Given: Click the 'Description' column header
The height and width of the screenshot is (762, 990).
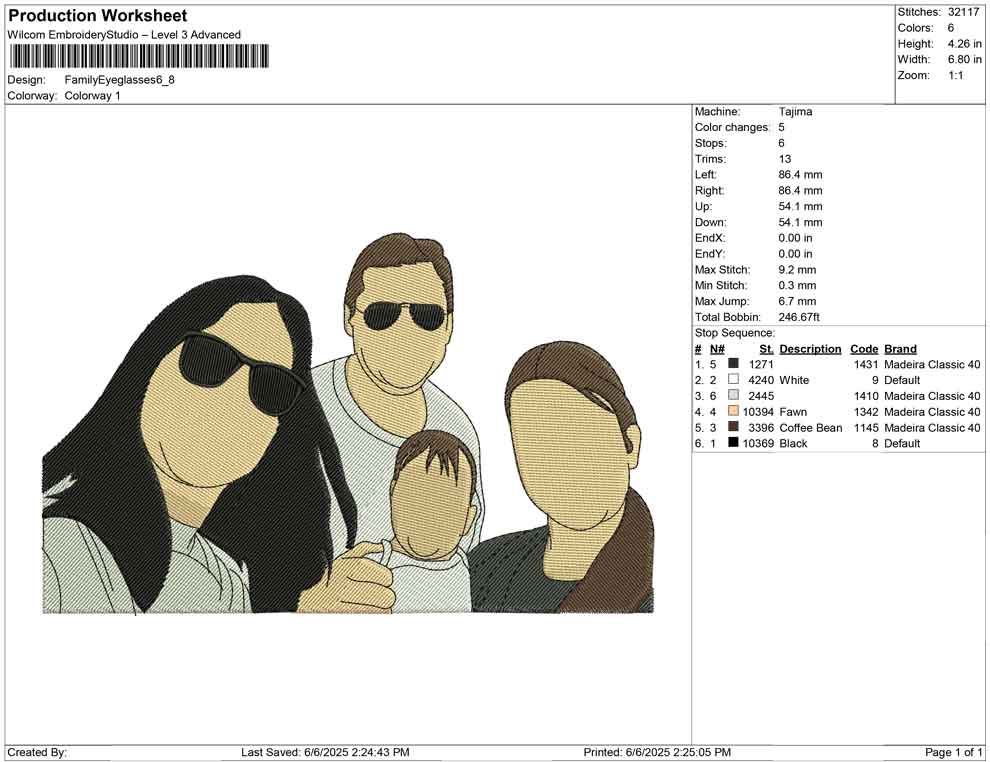Looking at the screenshot, I should [810, 349].
